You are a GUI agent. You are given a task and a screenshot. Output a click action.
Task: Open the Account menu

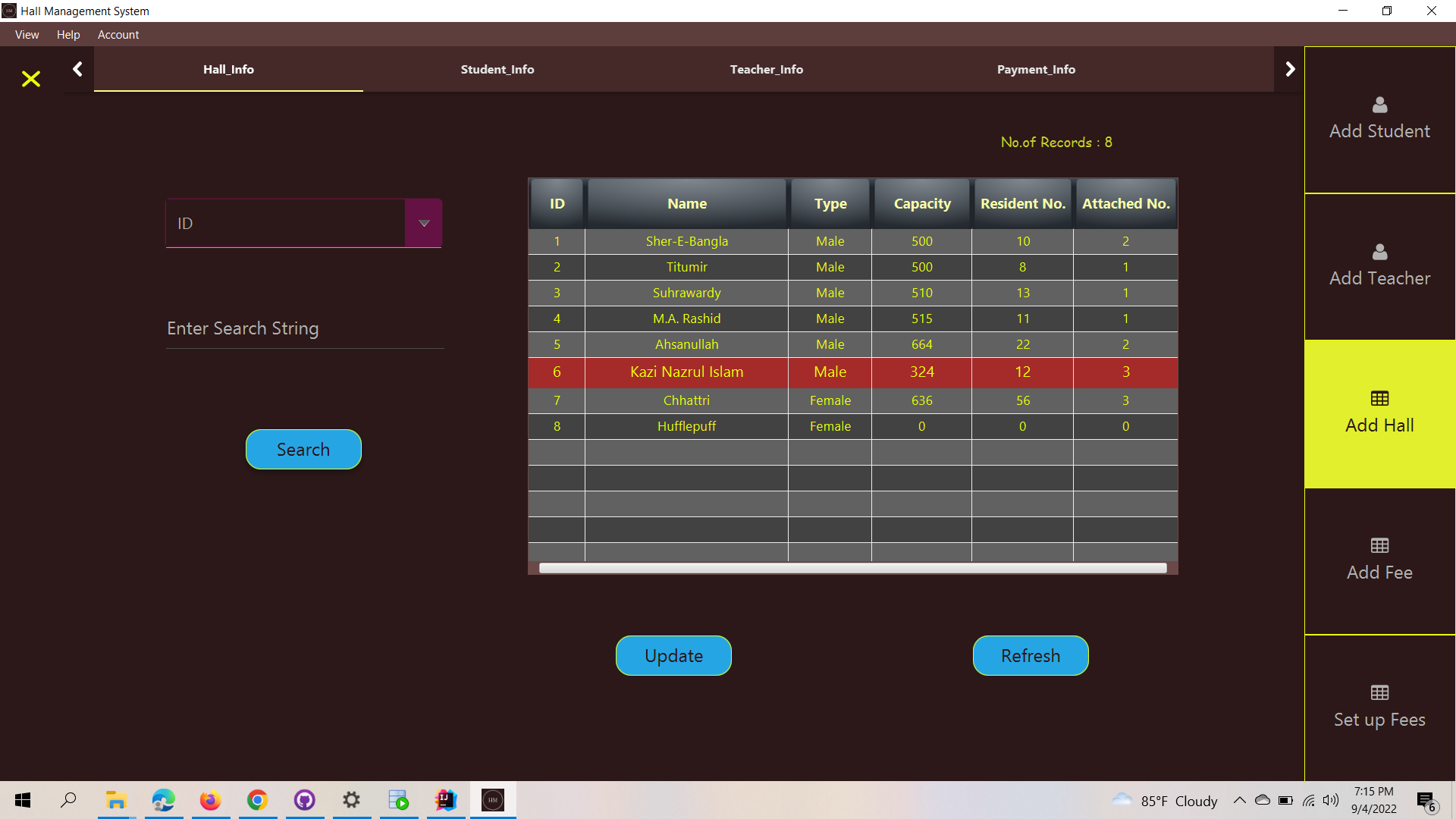118,35
